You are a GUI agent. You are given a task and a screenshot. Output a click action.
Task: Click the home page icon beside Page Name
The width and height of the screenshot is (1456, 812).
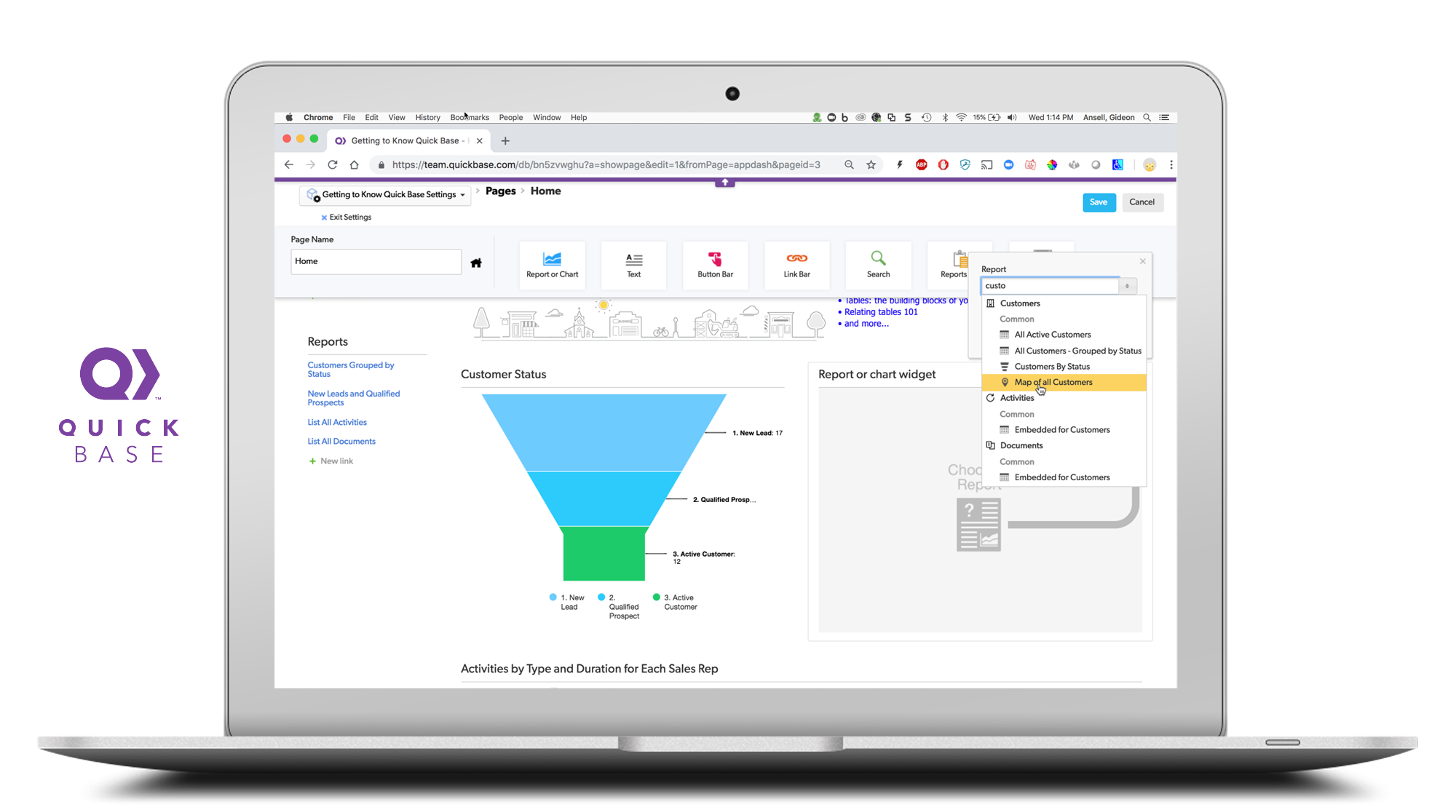tap(476, 263)
